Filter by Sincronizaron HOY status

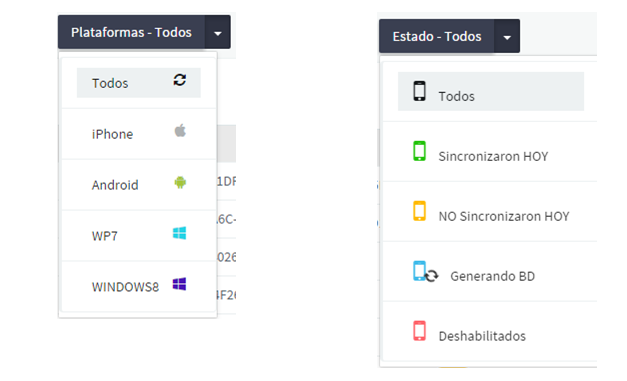click(490, 152)
